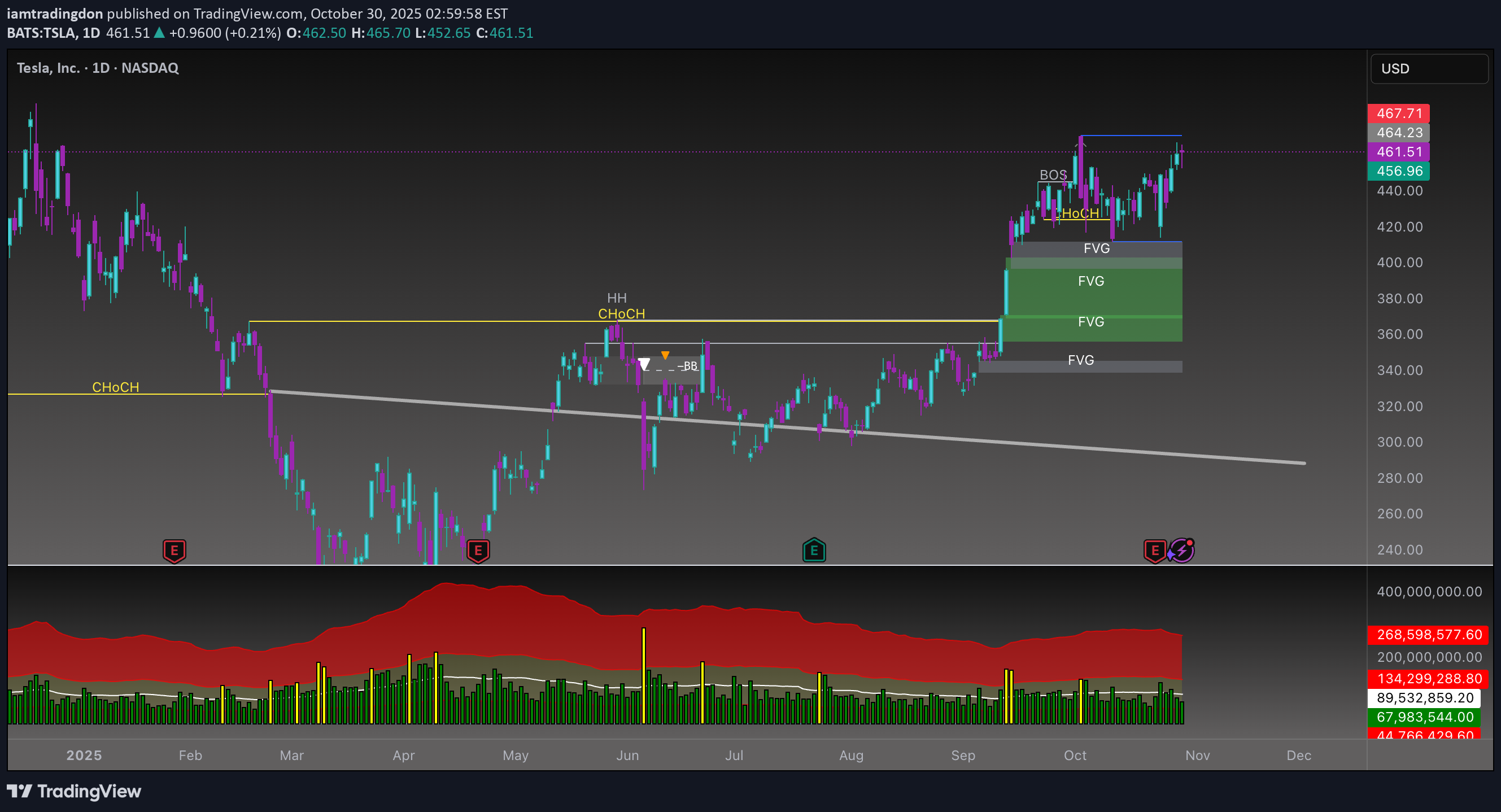The image size is (1501, 812).
Task: Click the red earnings badge below February candles
Action: click(x=174, y=550)
